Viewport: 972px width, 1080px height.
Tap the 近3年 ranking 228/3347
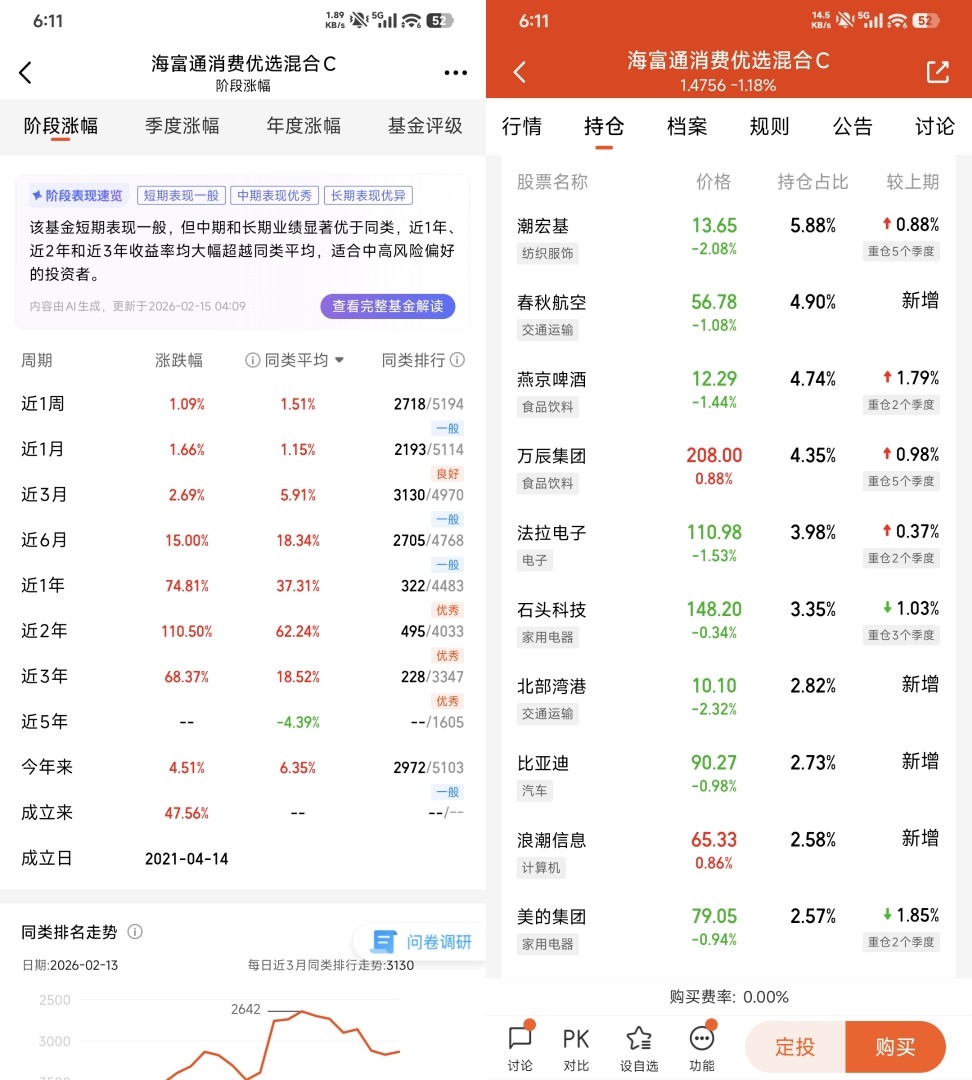(x=432, y=676)
